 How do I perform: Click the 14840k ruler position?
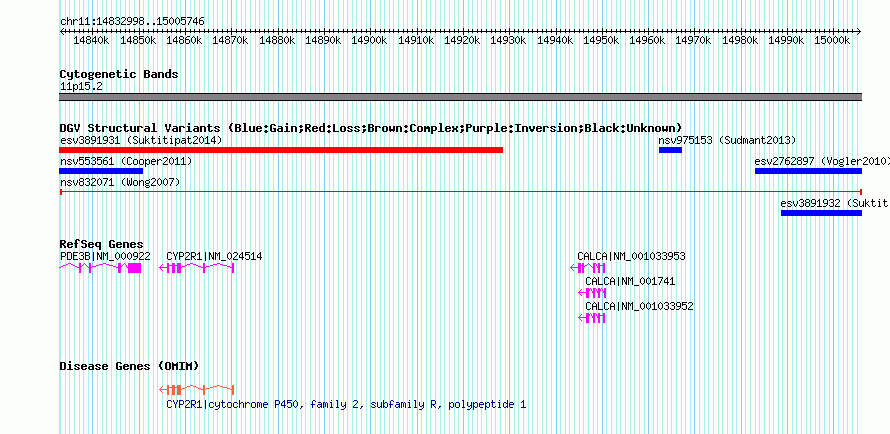(x=90, y=40)
